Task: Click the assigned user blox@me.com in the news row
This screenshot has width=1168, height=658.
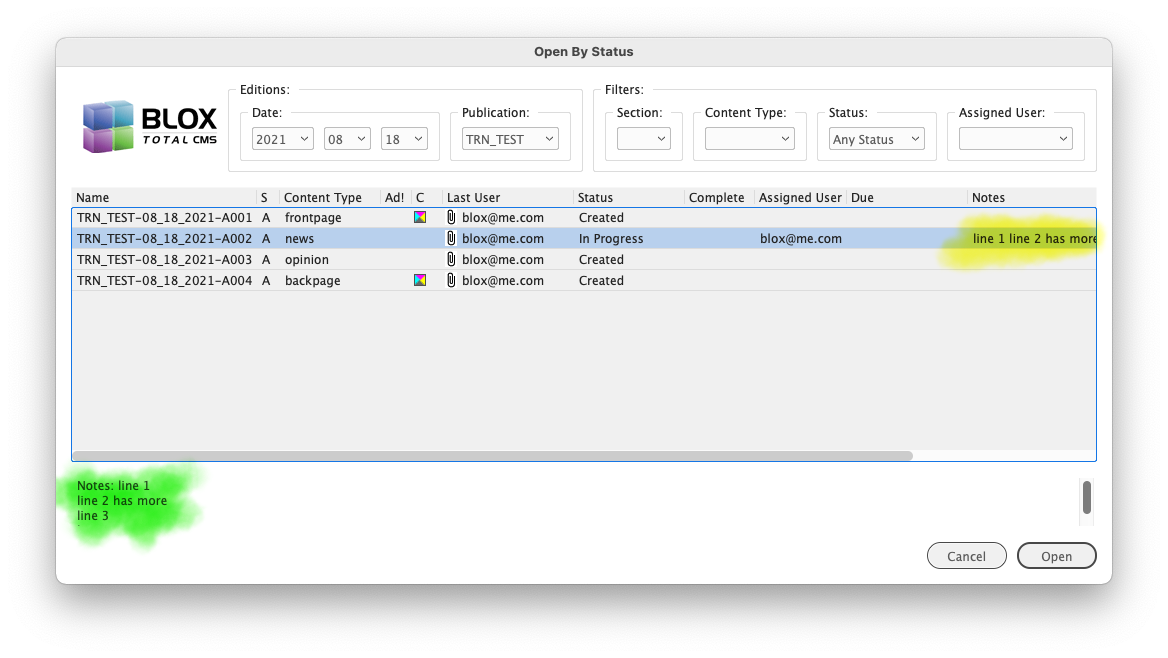Action: point(801,238)
